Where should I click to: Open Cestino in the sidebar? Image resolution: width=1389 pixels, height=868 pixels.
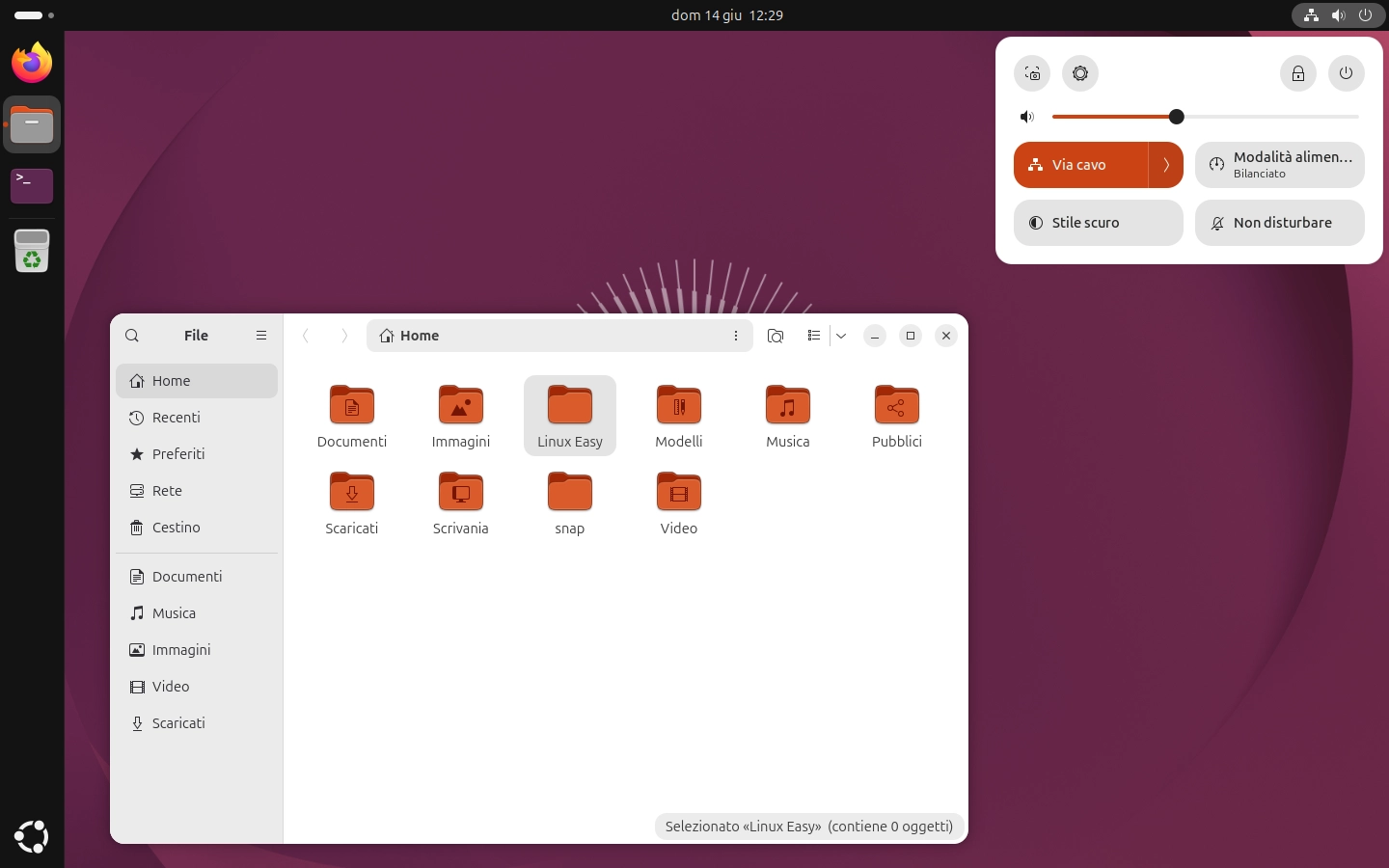197,528
